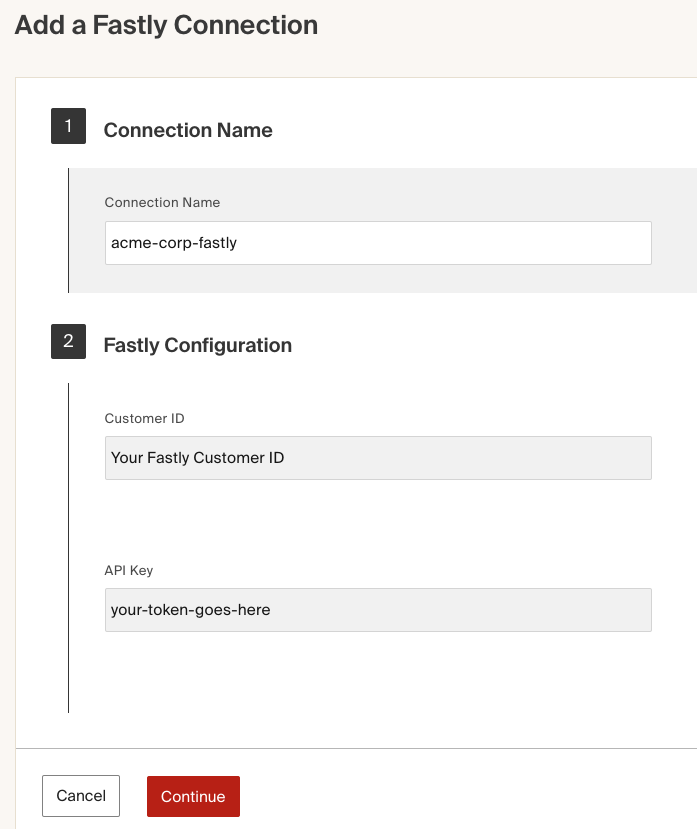Image resolution: width=697 pixels, height=829 pixels.
Task: Click the Customer ID input box
Action: pyautogui.click(x=377, y=457)
